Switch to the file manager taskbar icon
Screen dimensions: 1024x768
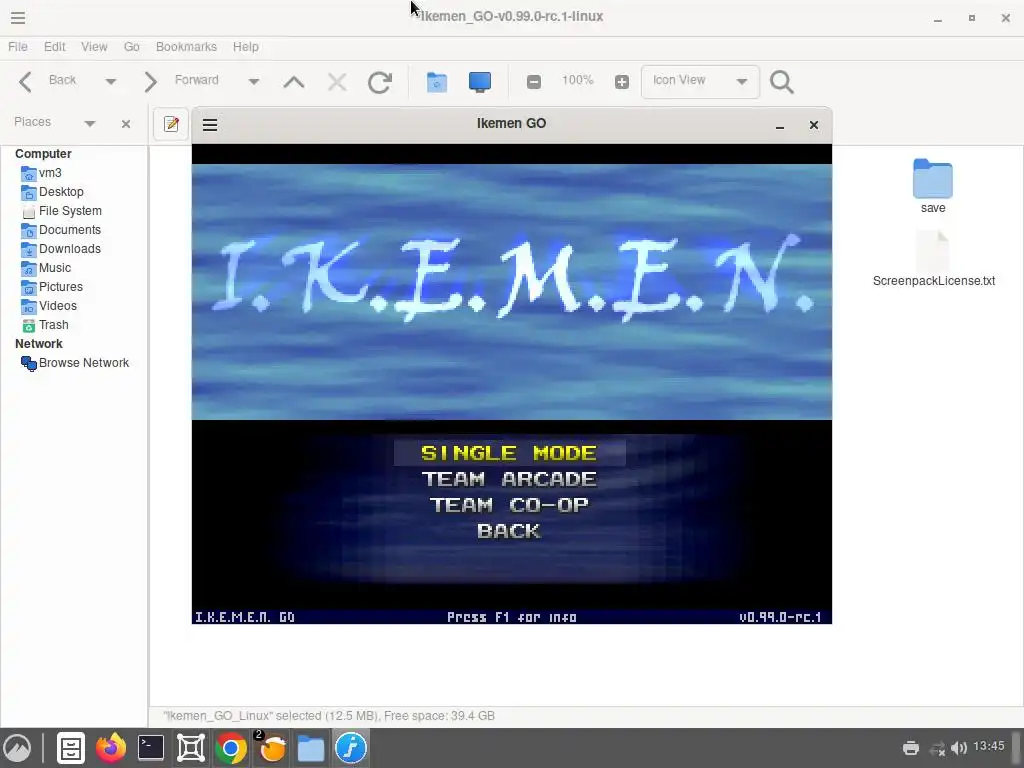point(311,748)
